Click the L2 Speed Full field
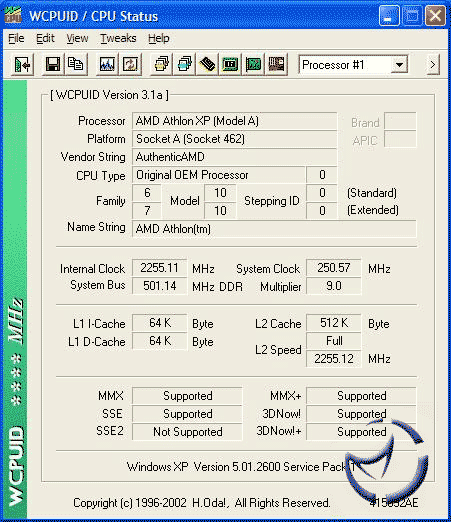This screenshot has width=451, height=522. (334, 341)
